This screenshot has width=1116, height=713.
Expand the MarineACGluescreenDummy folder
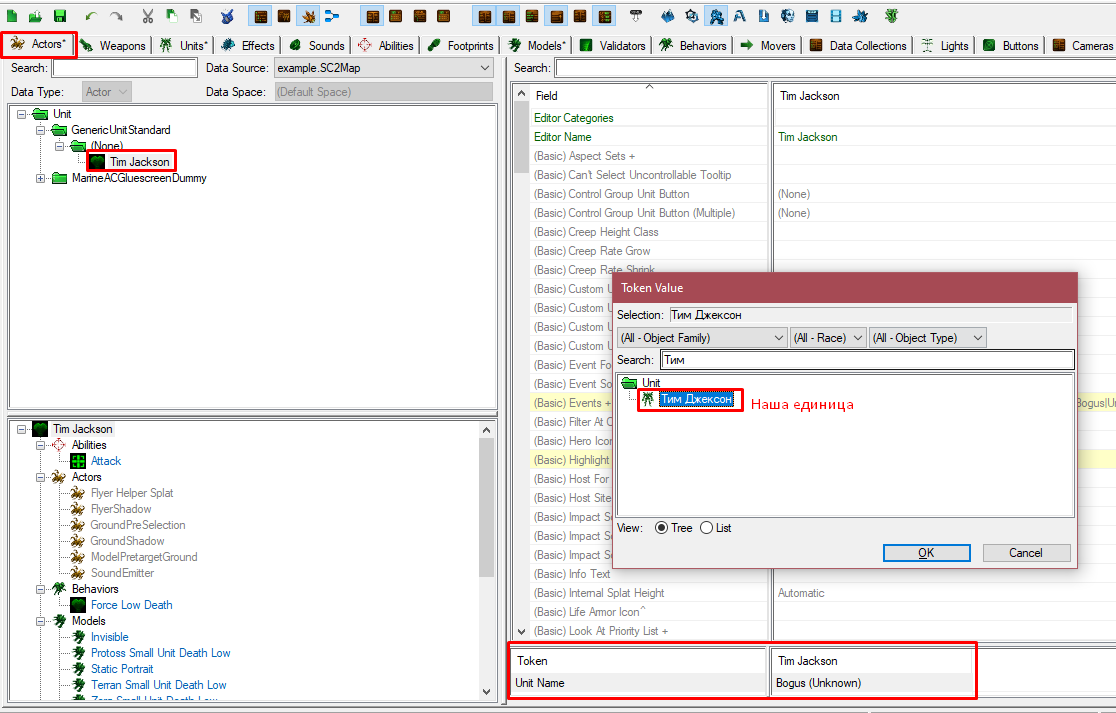(x=41, y=179)
